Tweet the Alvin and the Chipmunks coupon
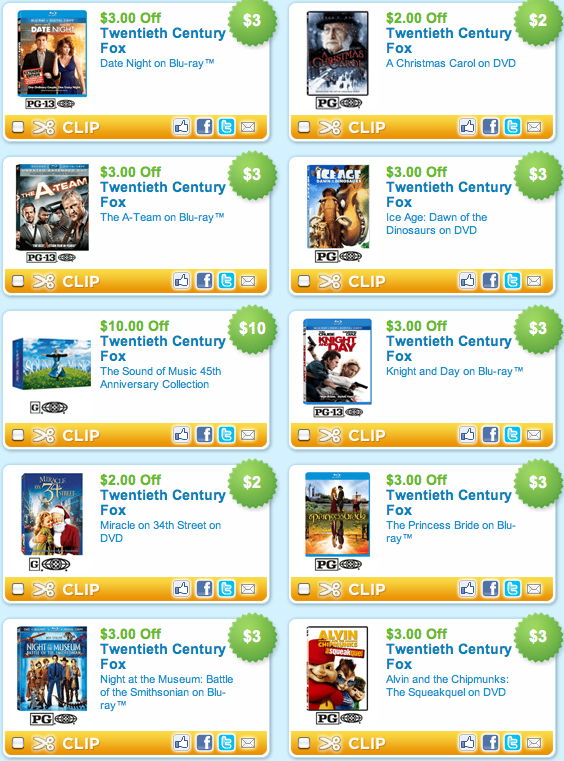Viewport: 564px width, 761px height. 512,743
